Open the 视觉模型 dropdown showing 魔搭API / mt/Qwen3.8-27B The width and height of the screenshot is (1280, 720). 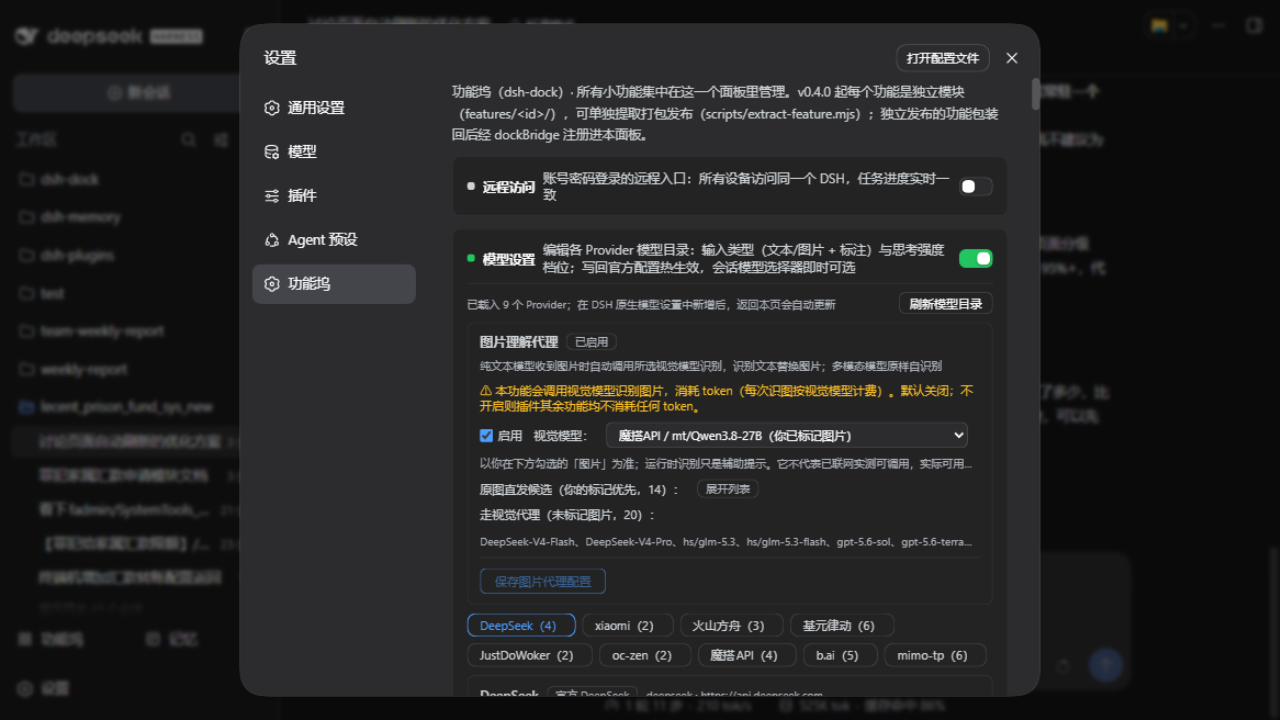click(x=787, y=436)
